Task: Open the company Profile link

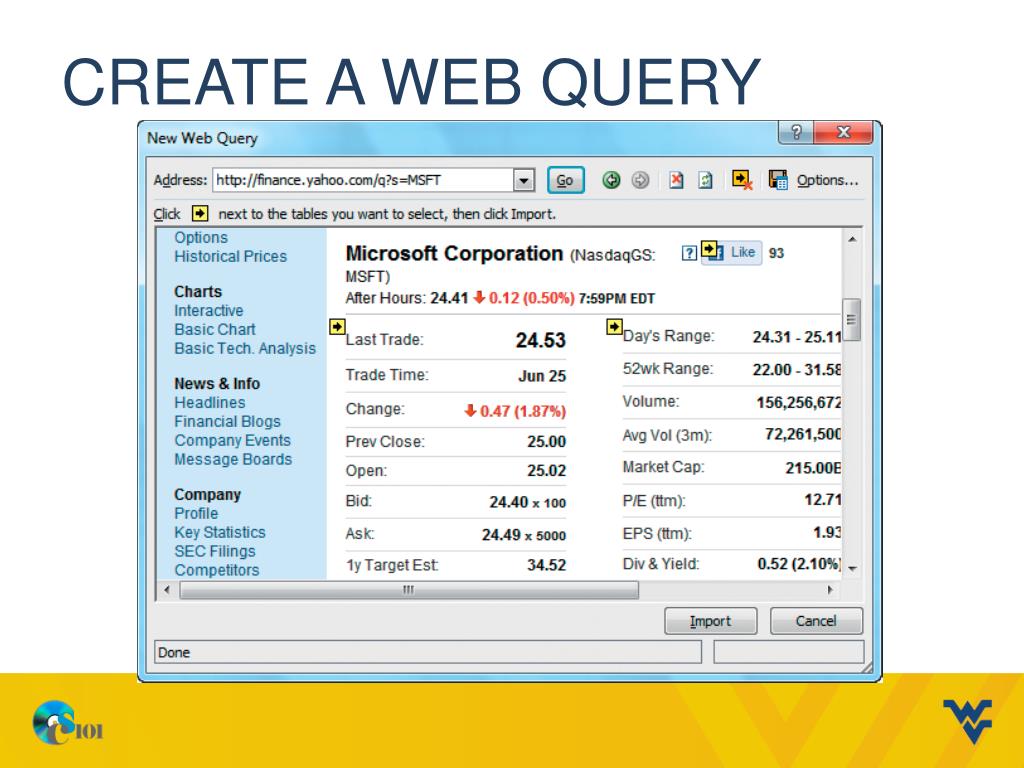Action: [x=196, y=514]
